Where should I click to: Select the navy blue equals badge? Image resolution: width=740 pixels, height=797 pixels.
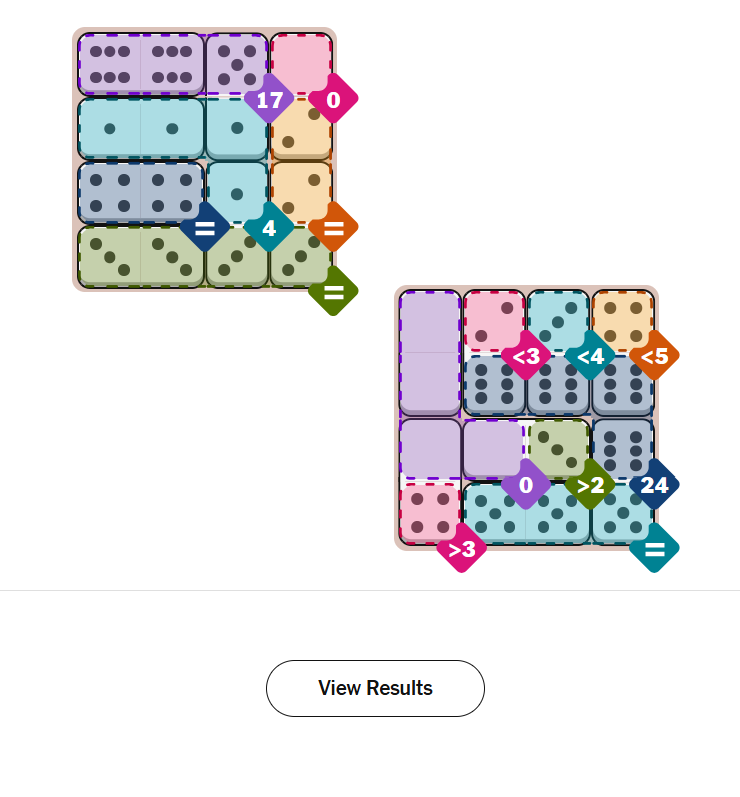(x=204, y=228)
